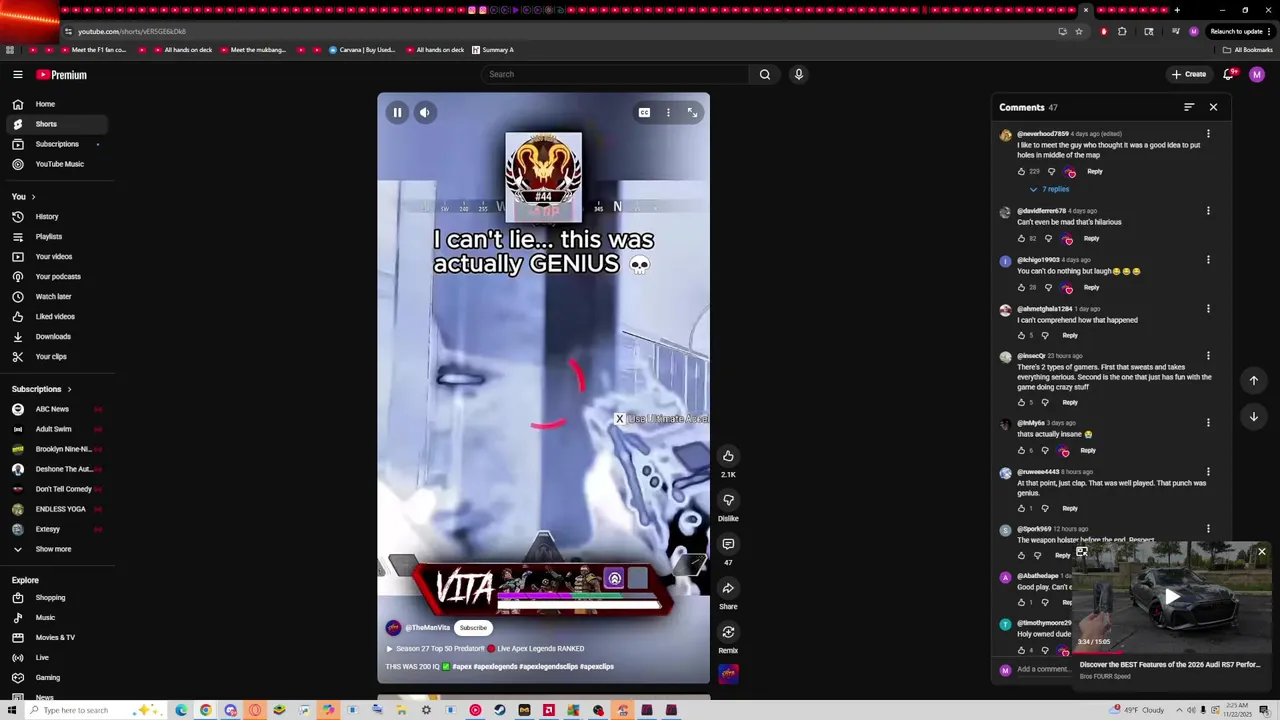
Task: Subscribe to @TheManVita
Action: pyautogui.click(x=473, y=628)
